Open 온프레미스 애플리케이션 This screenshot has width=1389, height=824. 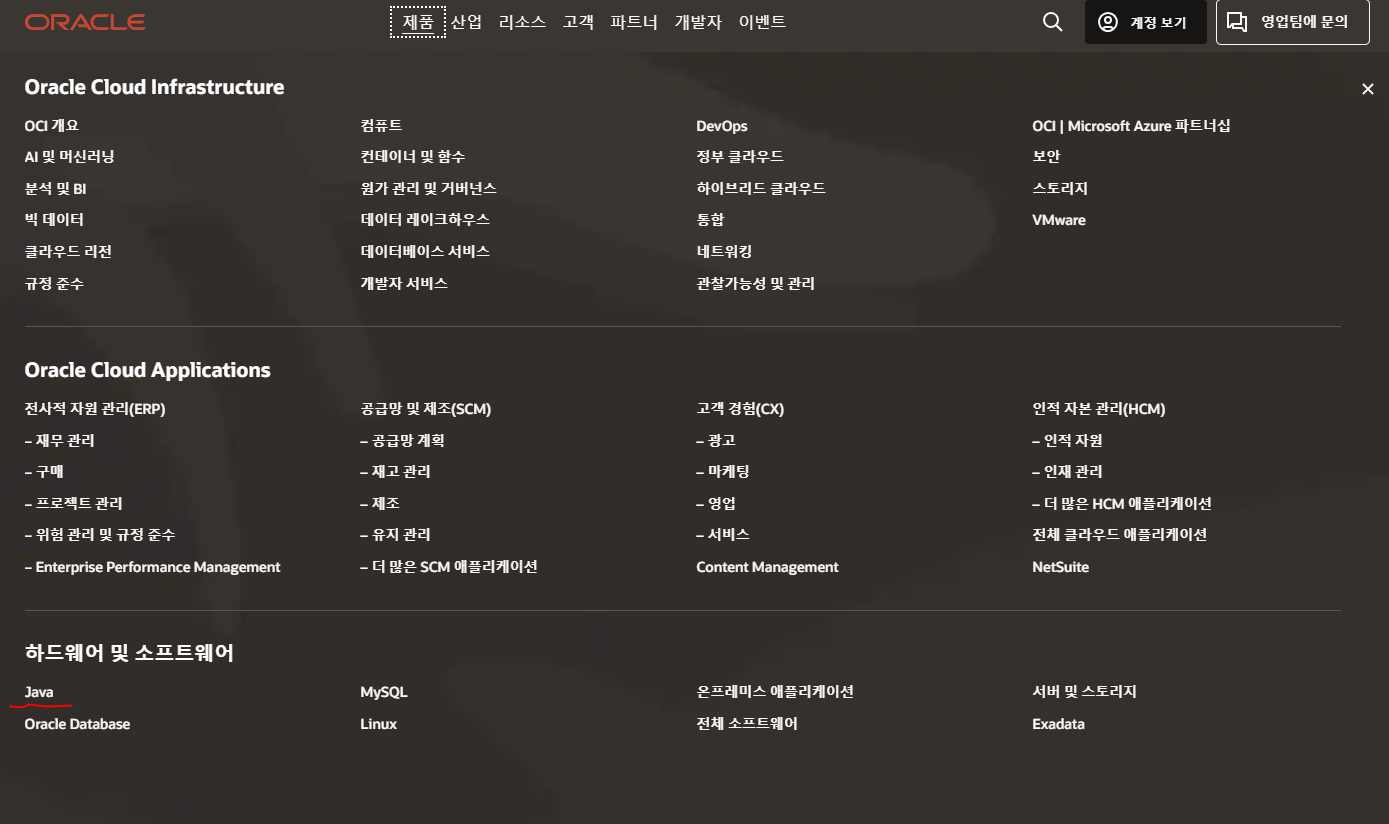pos(775,692)
